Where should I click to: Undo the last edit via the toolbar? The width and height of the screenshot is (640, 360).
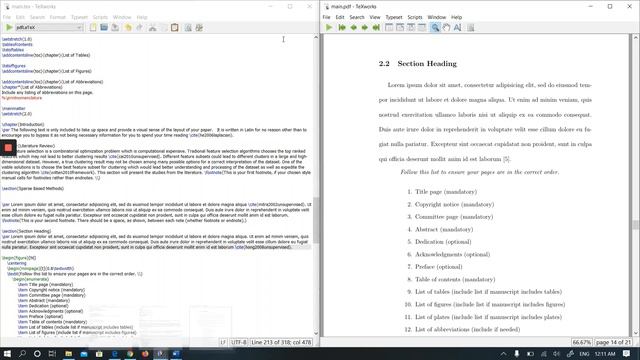point(128,27)
